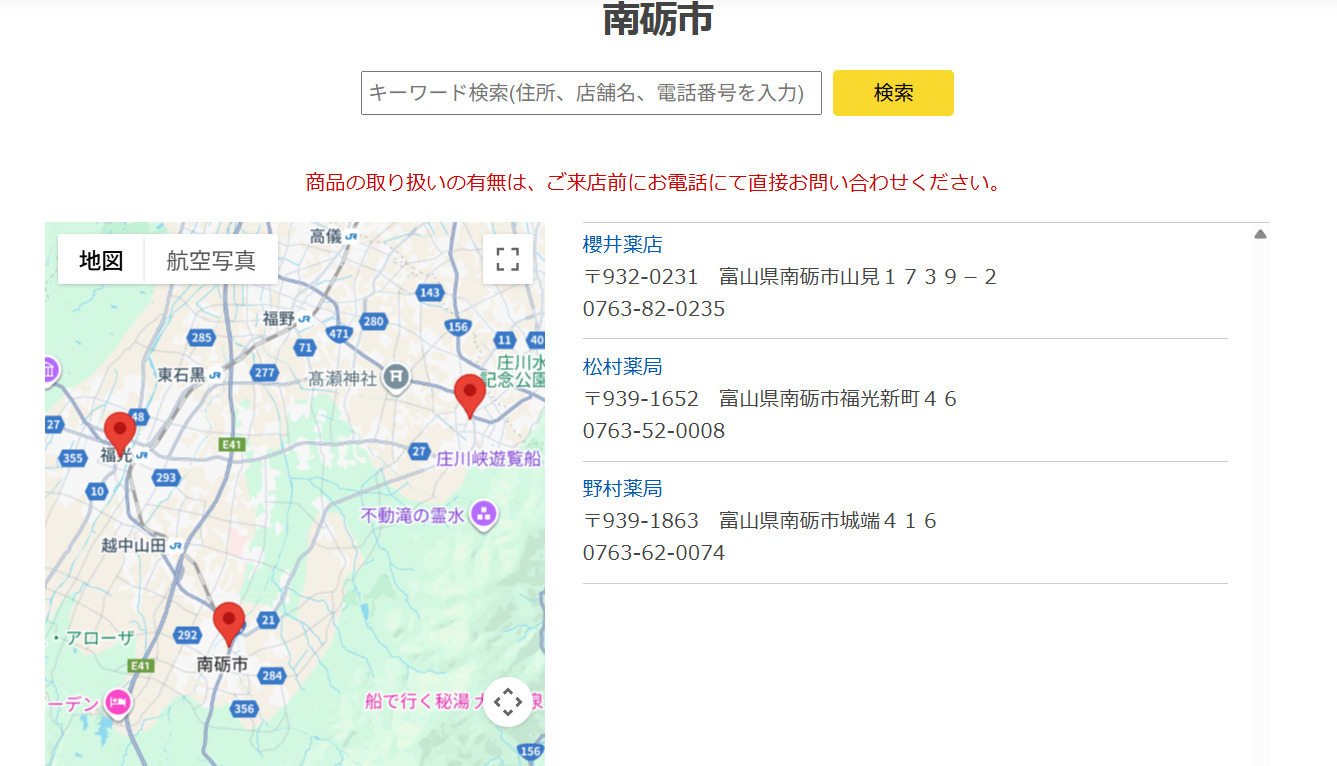This screenshot has width=1337, height=766.
Task: Click the 高瀬神社 shrine icon on map
Action: tap(397, 377)
